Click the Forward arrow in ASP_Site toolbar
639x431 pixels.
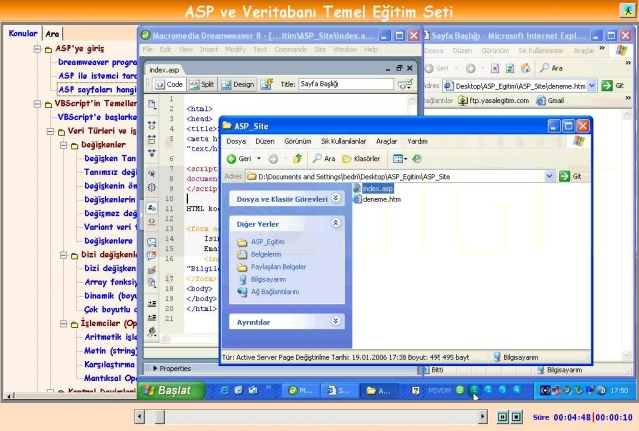(x=273, y=159)
